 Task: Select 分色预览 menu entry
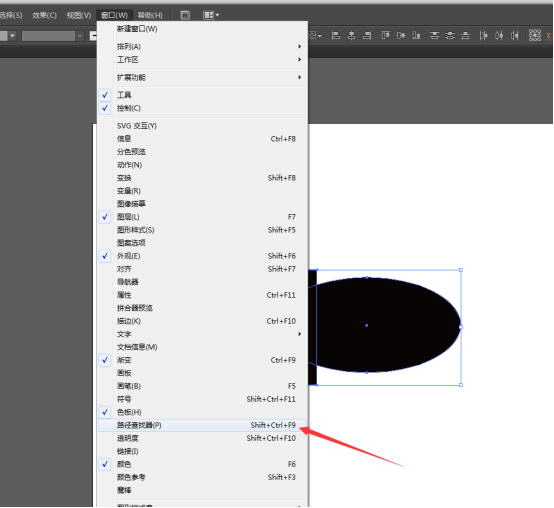coord(203,152)
